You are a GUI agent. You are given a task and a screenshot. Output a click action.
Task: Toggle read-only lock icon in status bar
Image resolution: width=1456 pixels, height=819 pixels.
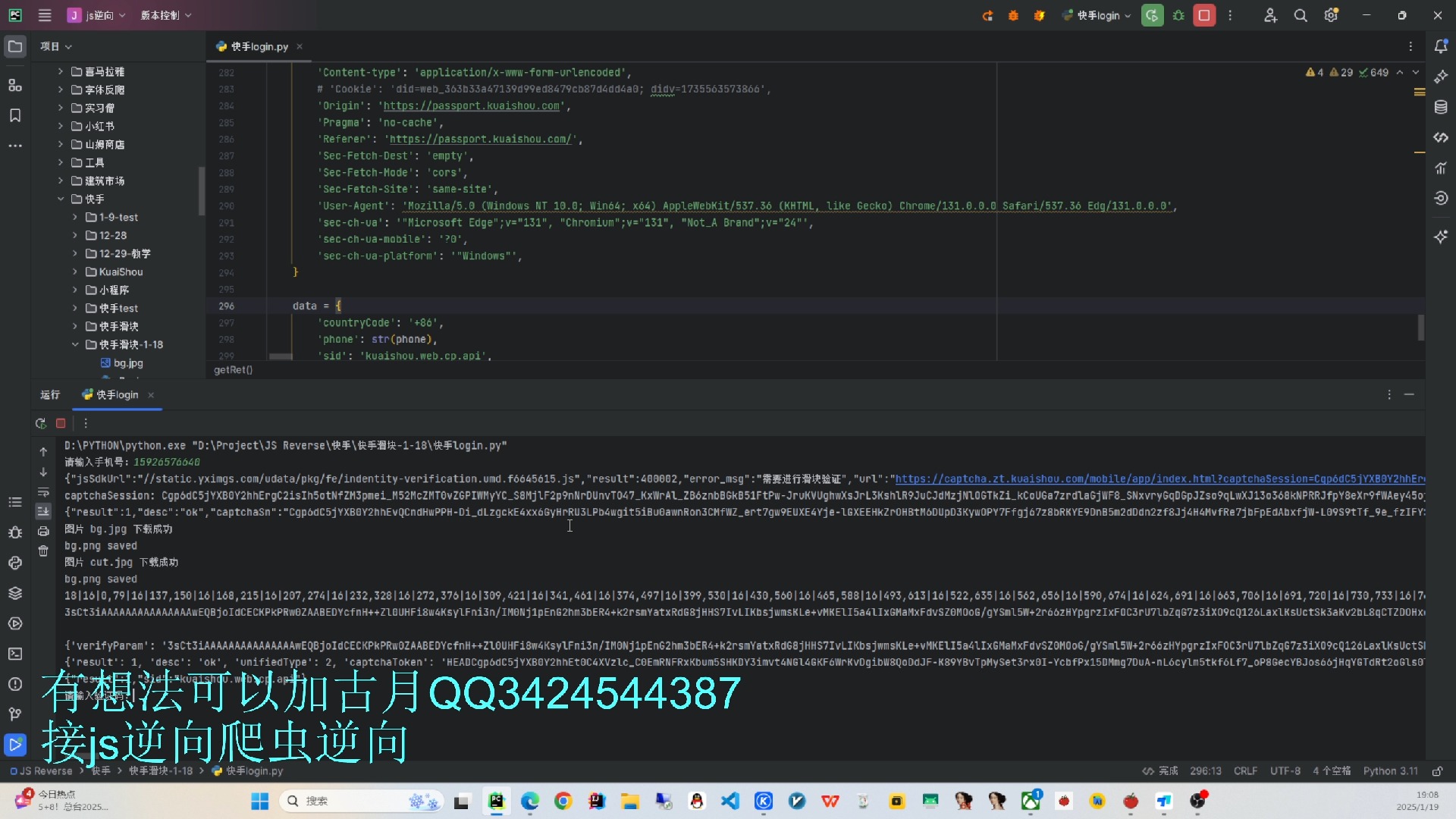[1437, 771]
